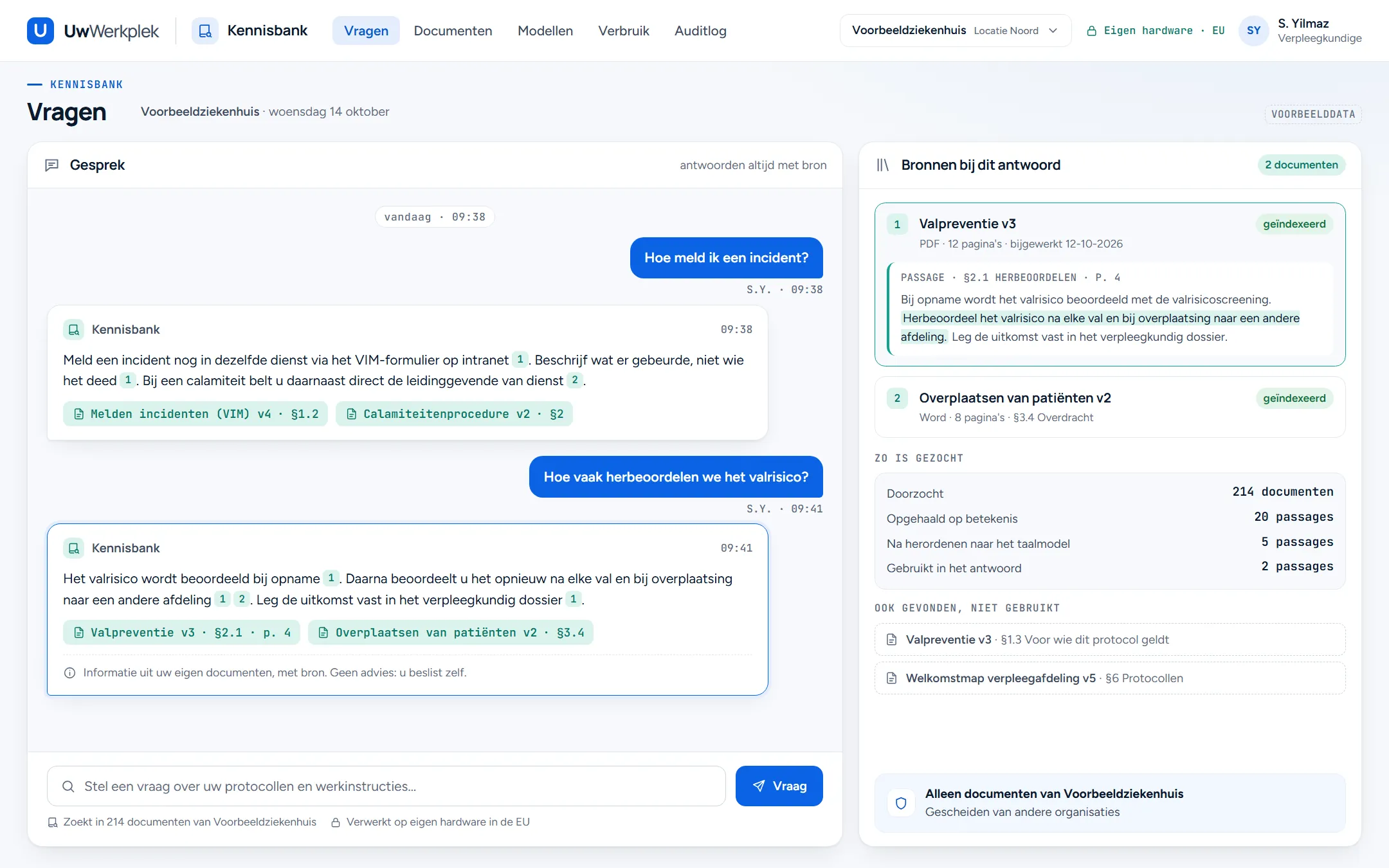
Task: Click 'antwoorden altijd met bron' label
Action: pyautogui.click(x=753, y=165)
